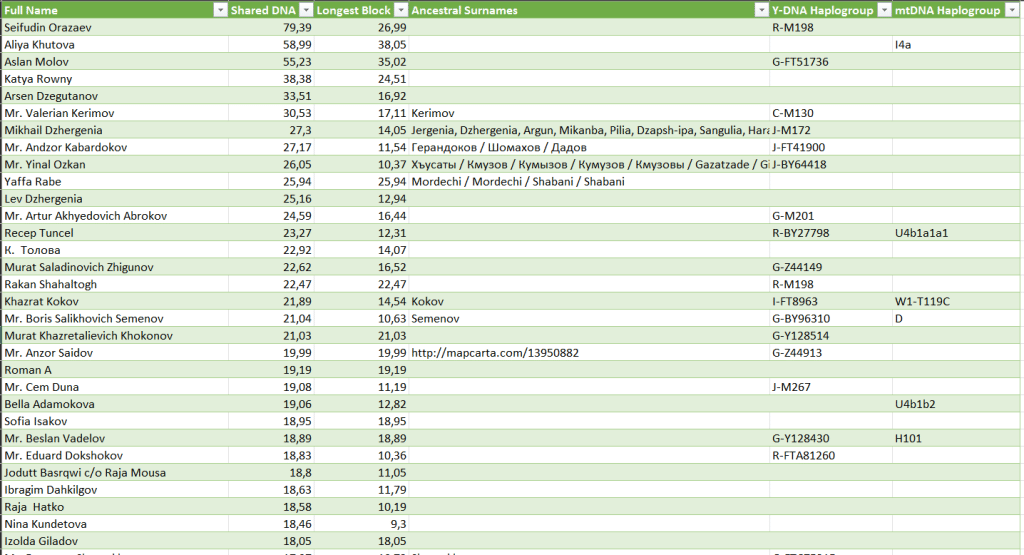
Task: Click the Izolda Giladov name cell
Action: click(x=42, y=541)
